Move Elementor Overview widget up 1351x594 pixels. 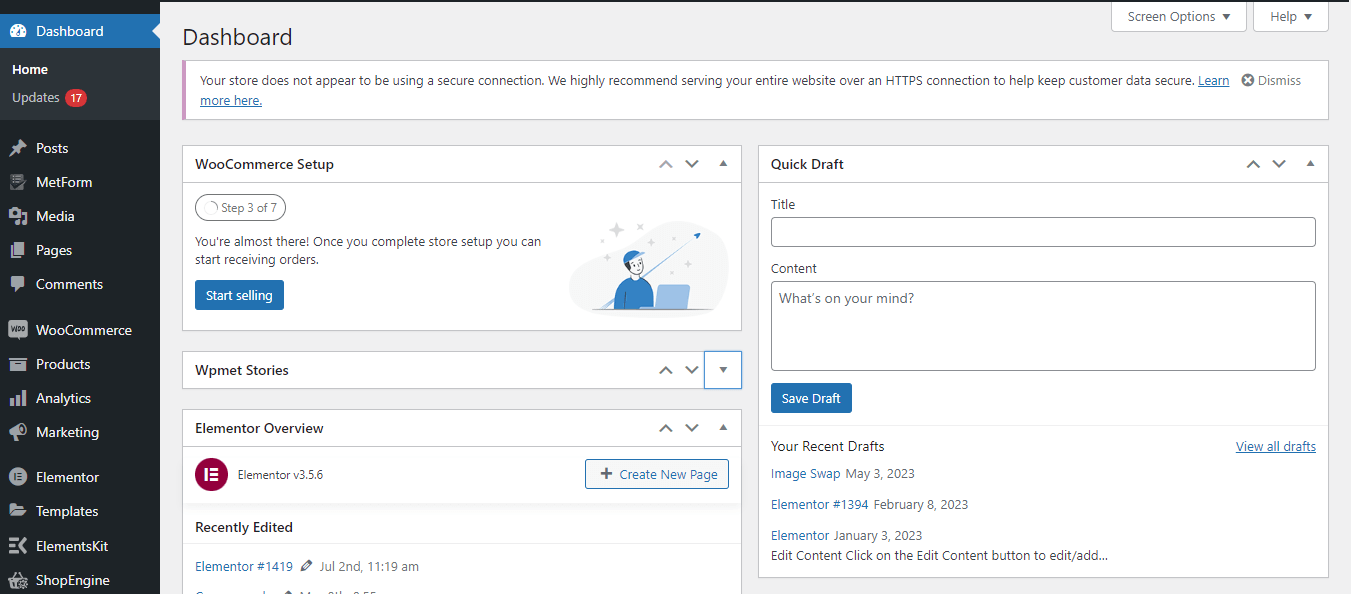(666, 428)
